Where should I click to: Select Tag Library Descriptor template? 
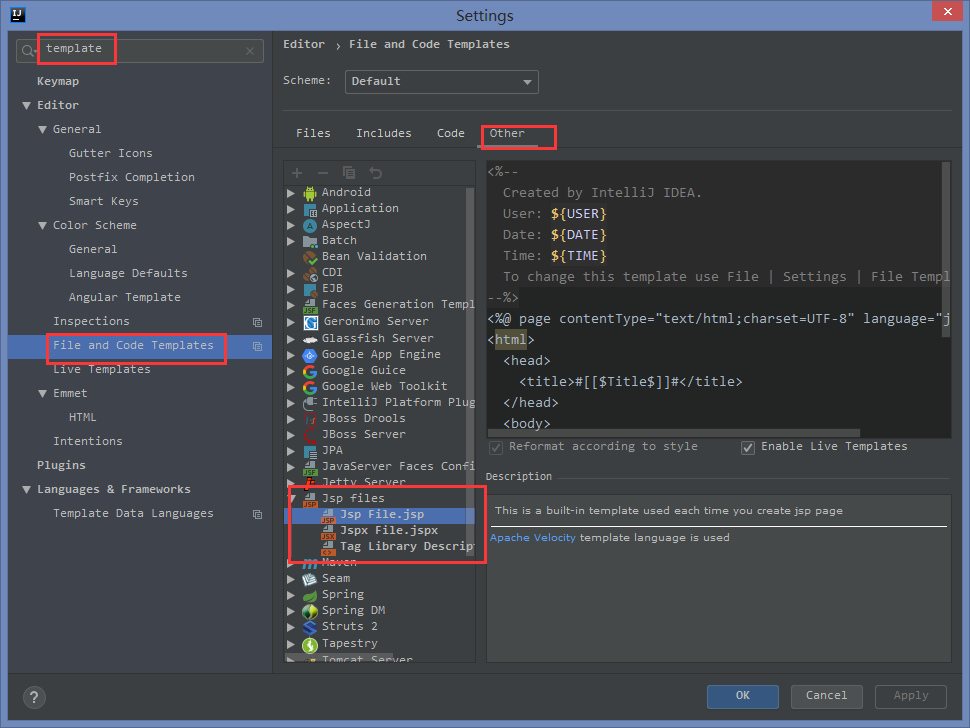click(406, 547)
